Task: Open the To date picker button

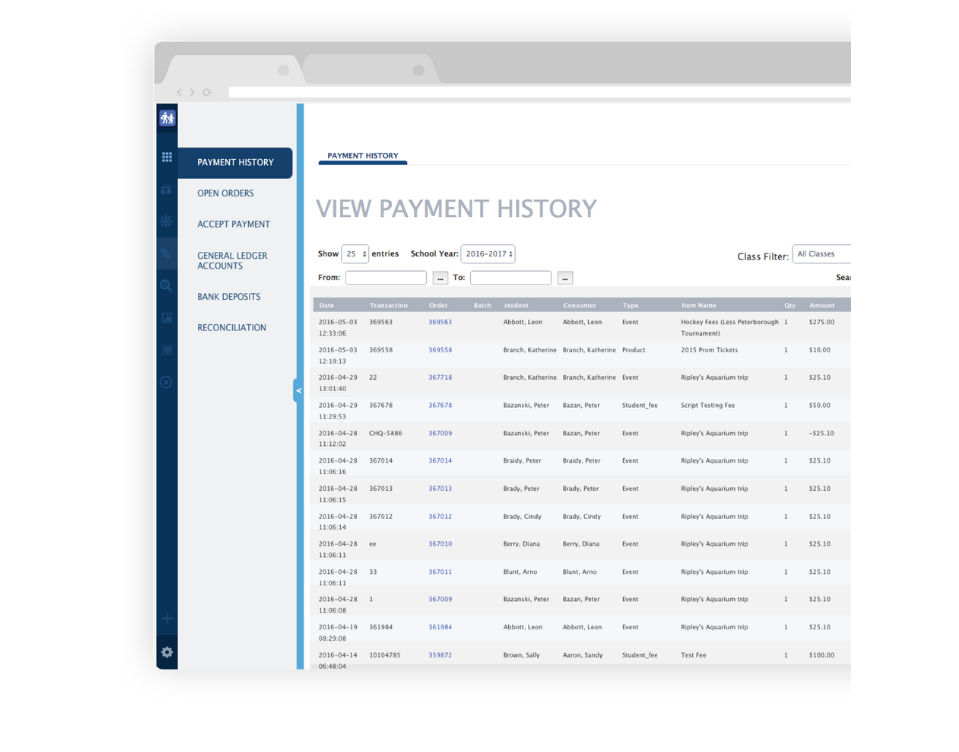Action: click(x=565, y=278)
